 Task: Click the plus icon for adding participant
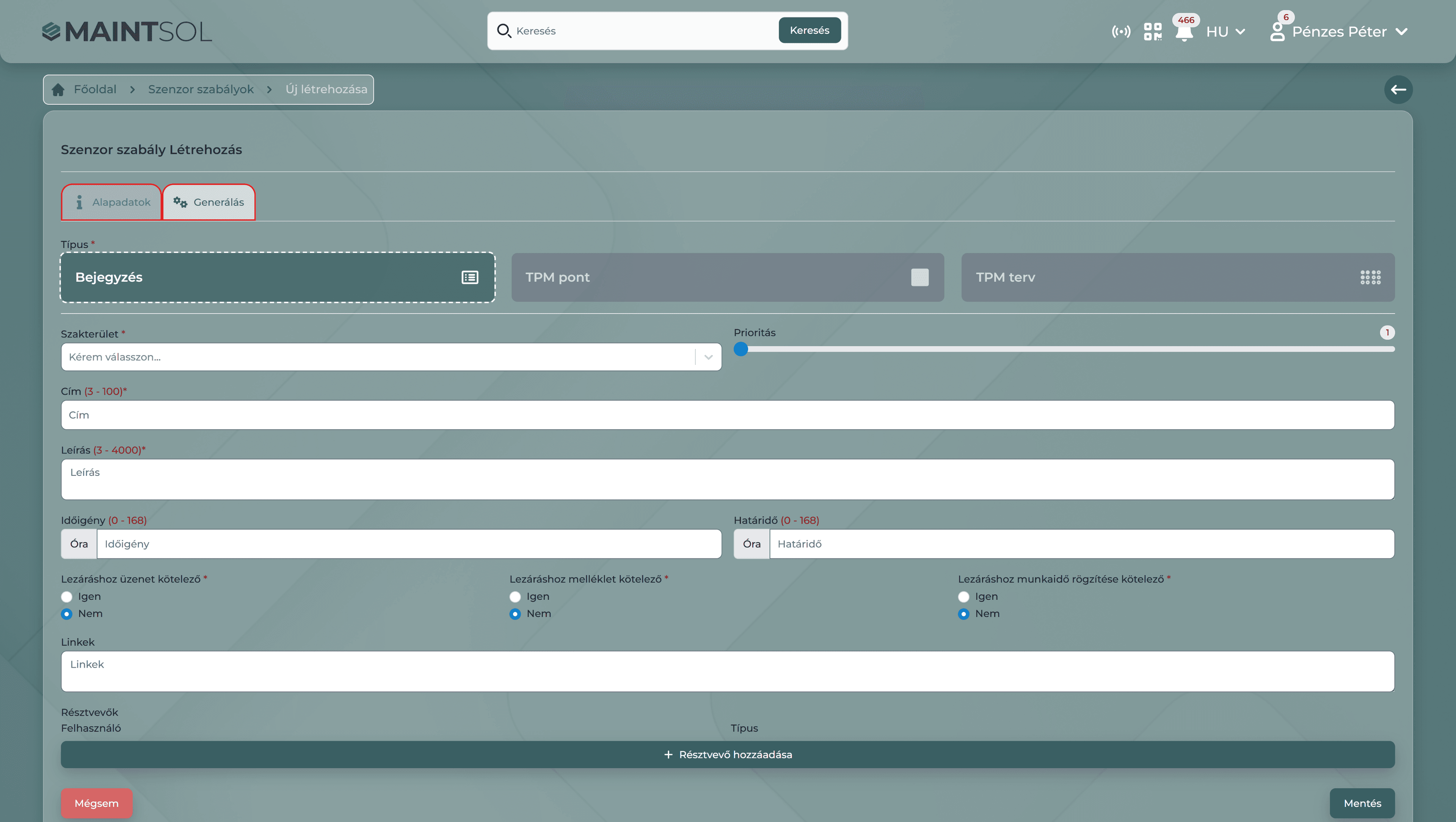[x=668, y=755]
